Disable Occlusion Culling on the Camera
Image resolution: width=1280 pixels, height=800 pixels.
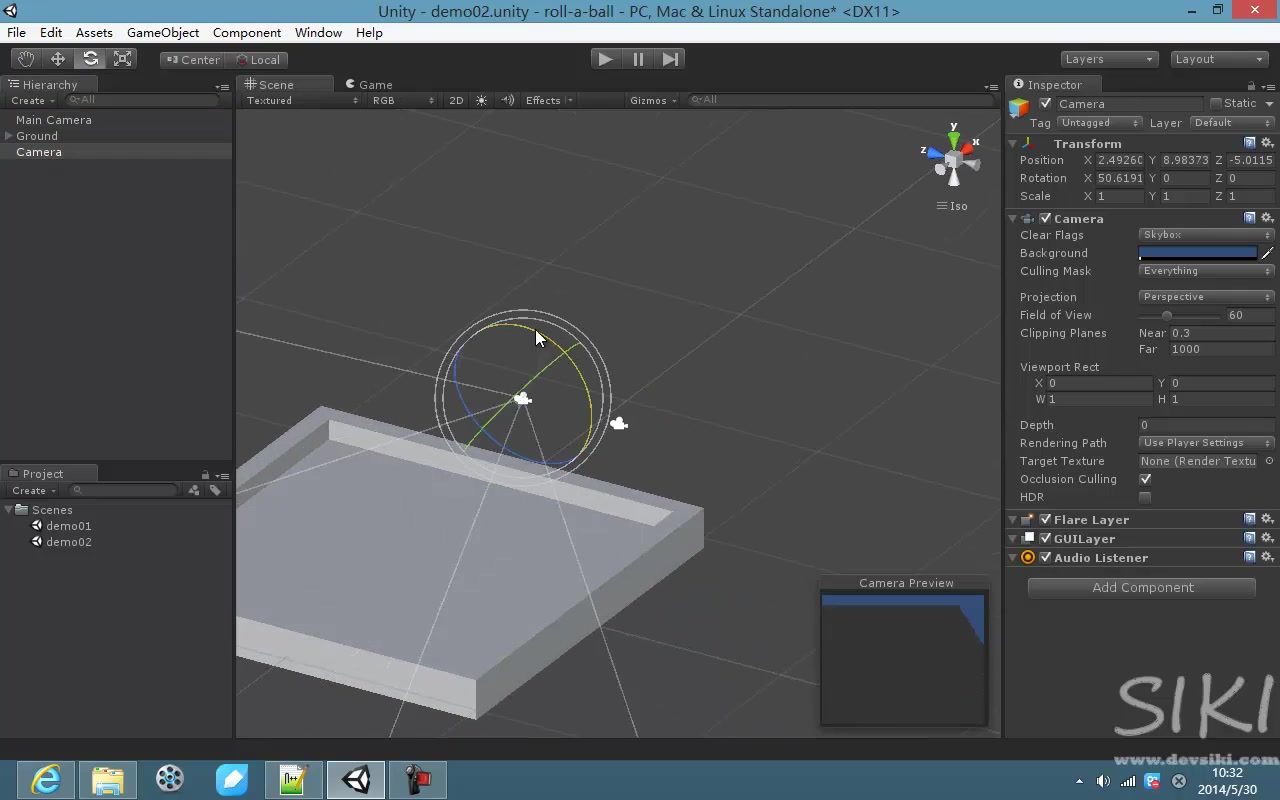tap(1145, 479)
